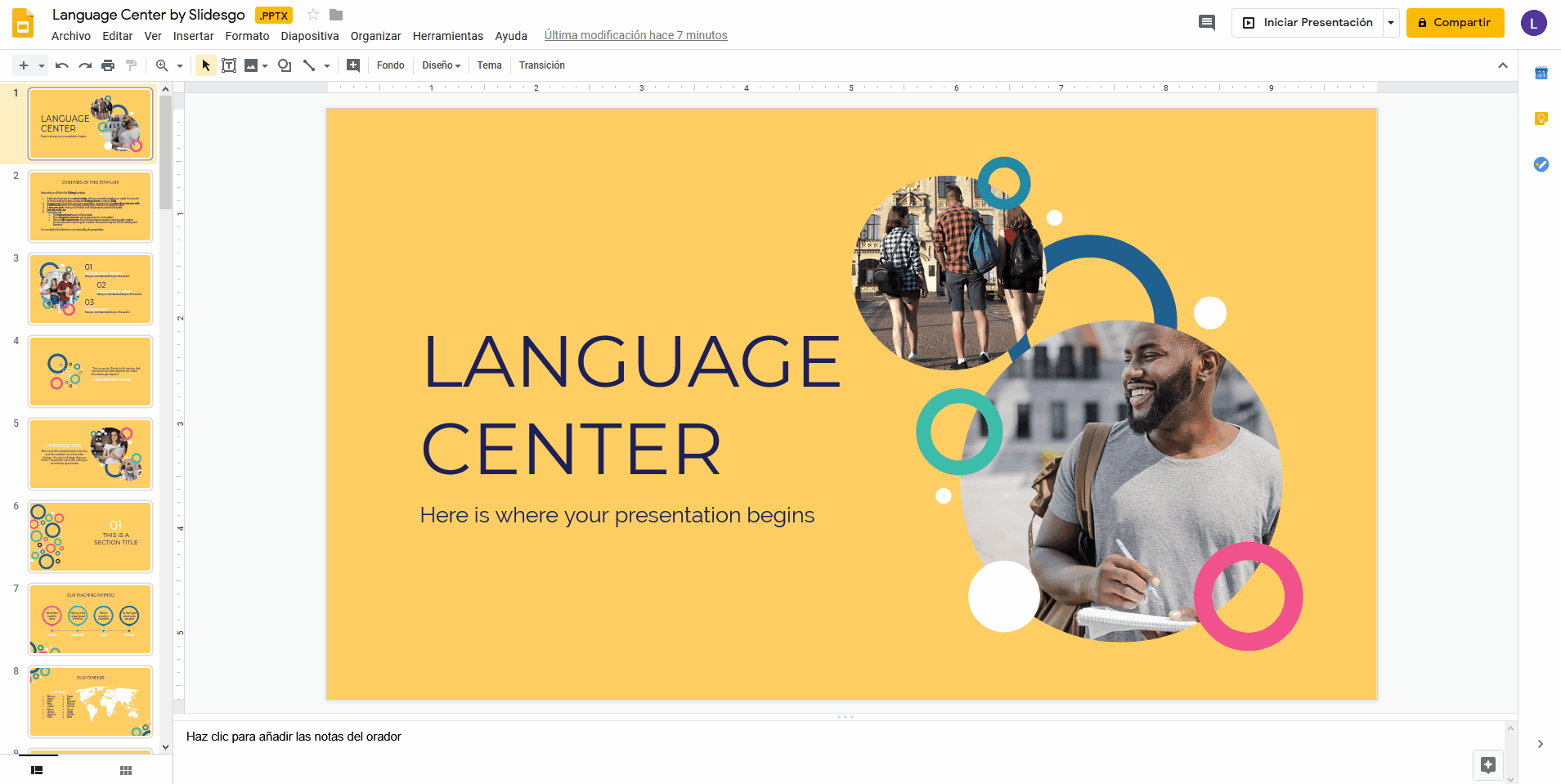Image resolution: width=1561 pixels, height=784 pixels.
Task: Switch to filmstrip view icon
Action: [x=37, y=770]
